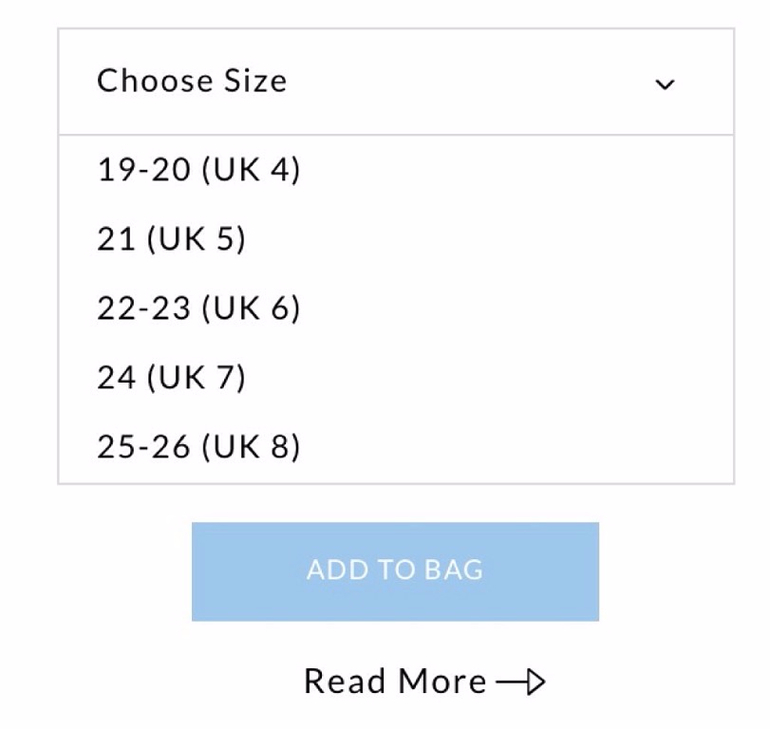Image resolution: width=770 pixels, height=729 pixels.
Task: Click the UK 4 list entry
Action: [199, 170]
